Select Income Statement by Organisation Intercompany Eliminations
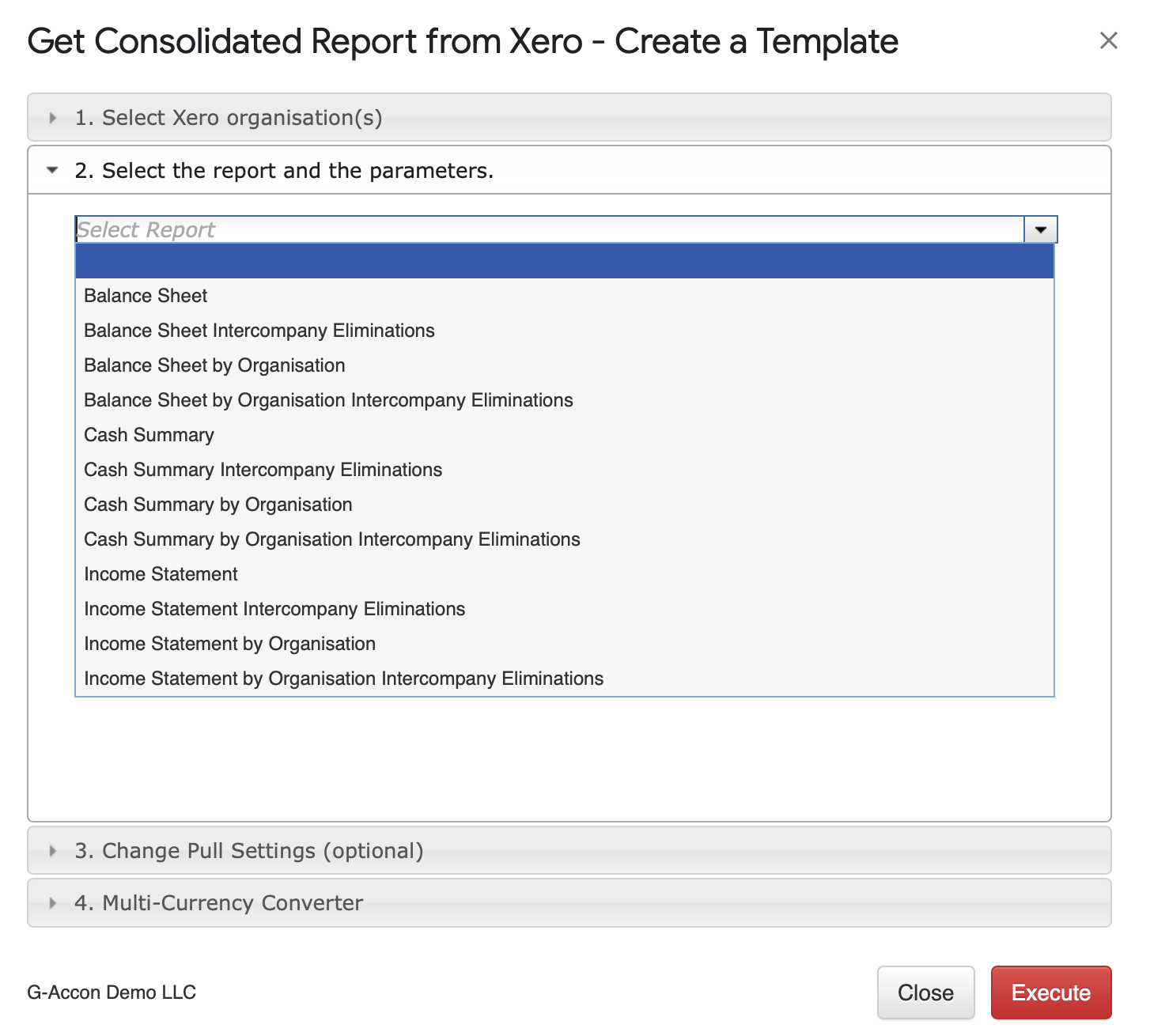Image resolution: width=1169 pixels, height=1036 pixels. point(565,679)
